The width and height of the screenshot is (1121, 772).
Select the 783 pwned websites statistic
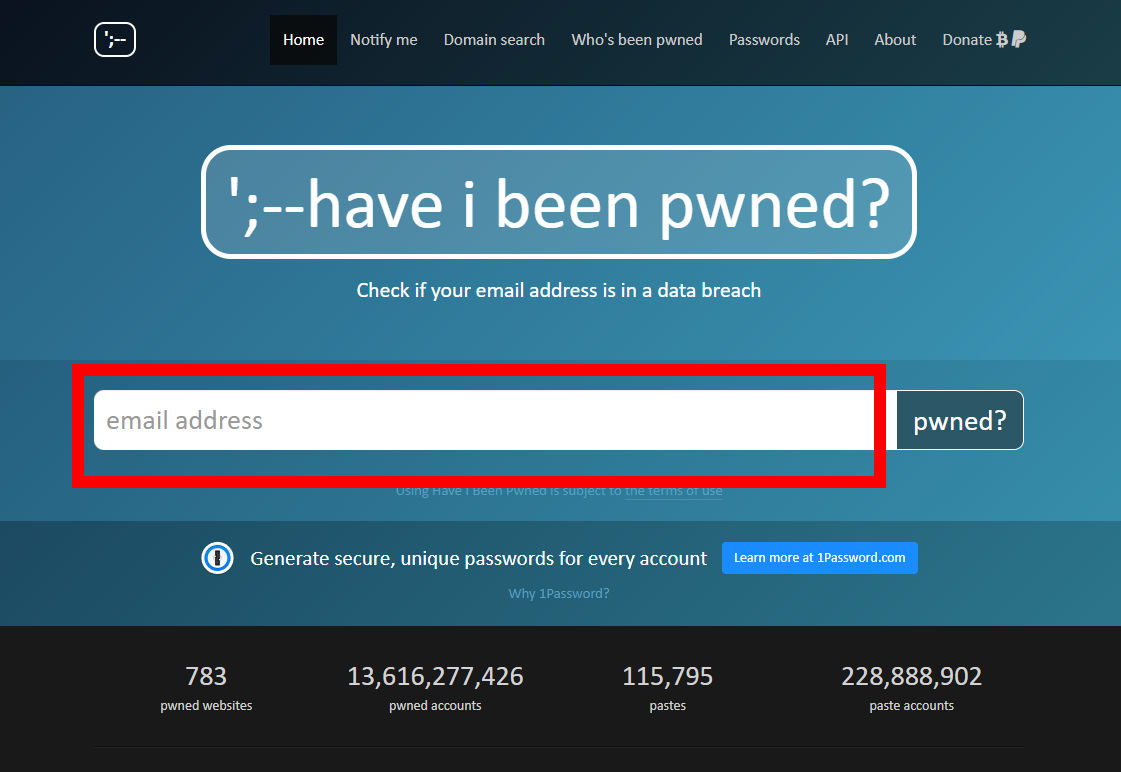207,688
